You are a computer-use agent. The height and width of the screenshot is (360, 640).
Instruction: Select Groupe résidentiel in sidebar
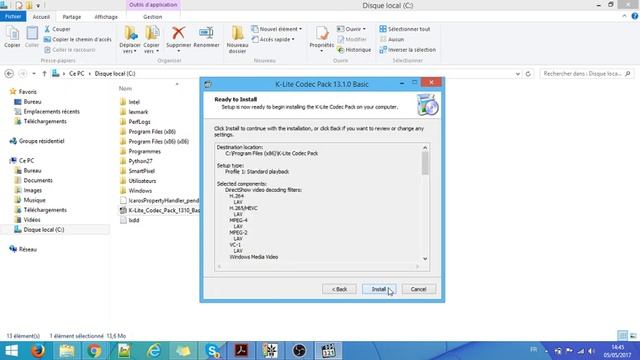click(x=41, y=141)
